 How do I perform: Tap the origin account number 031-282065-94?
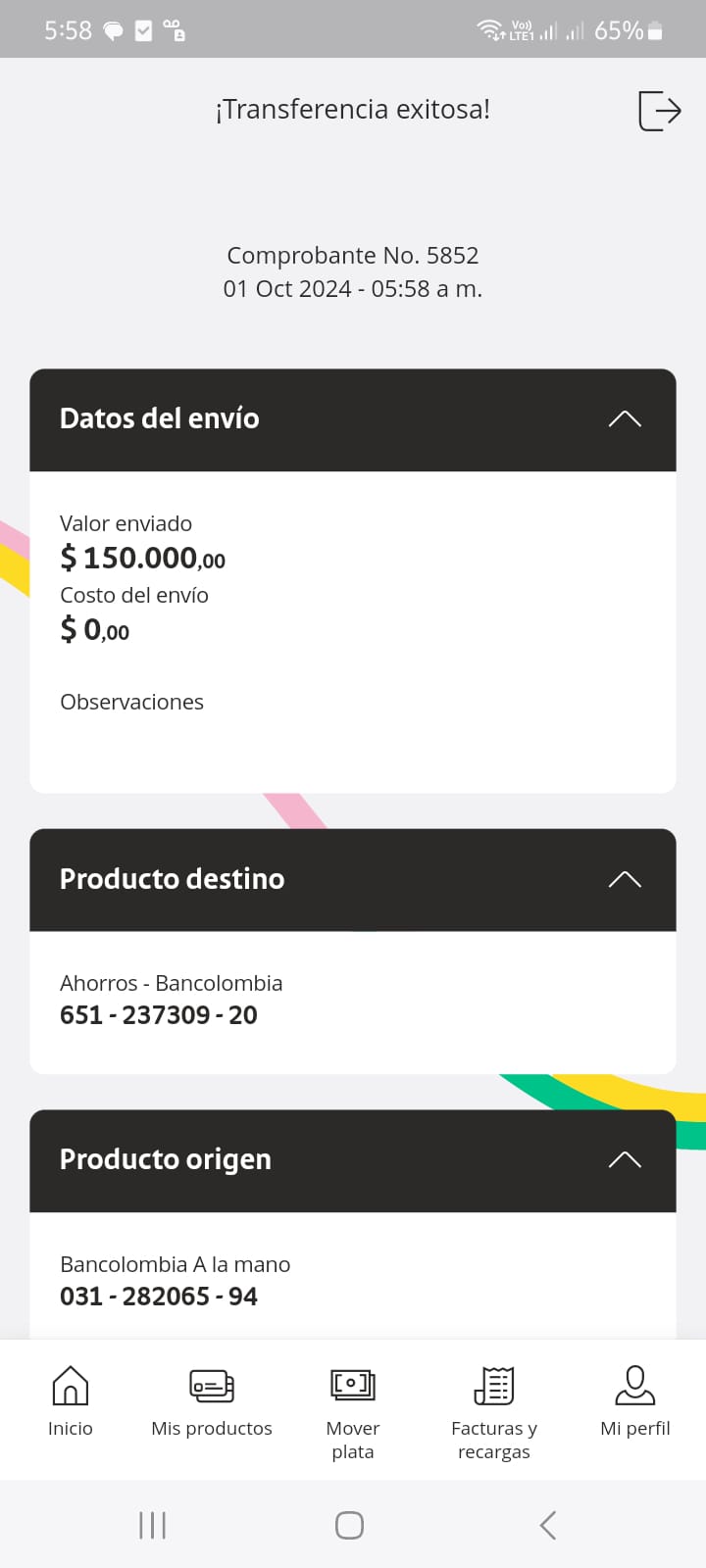click(159, 1297)
